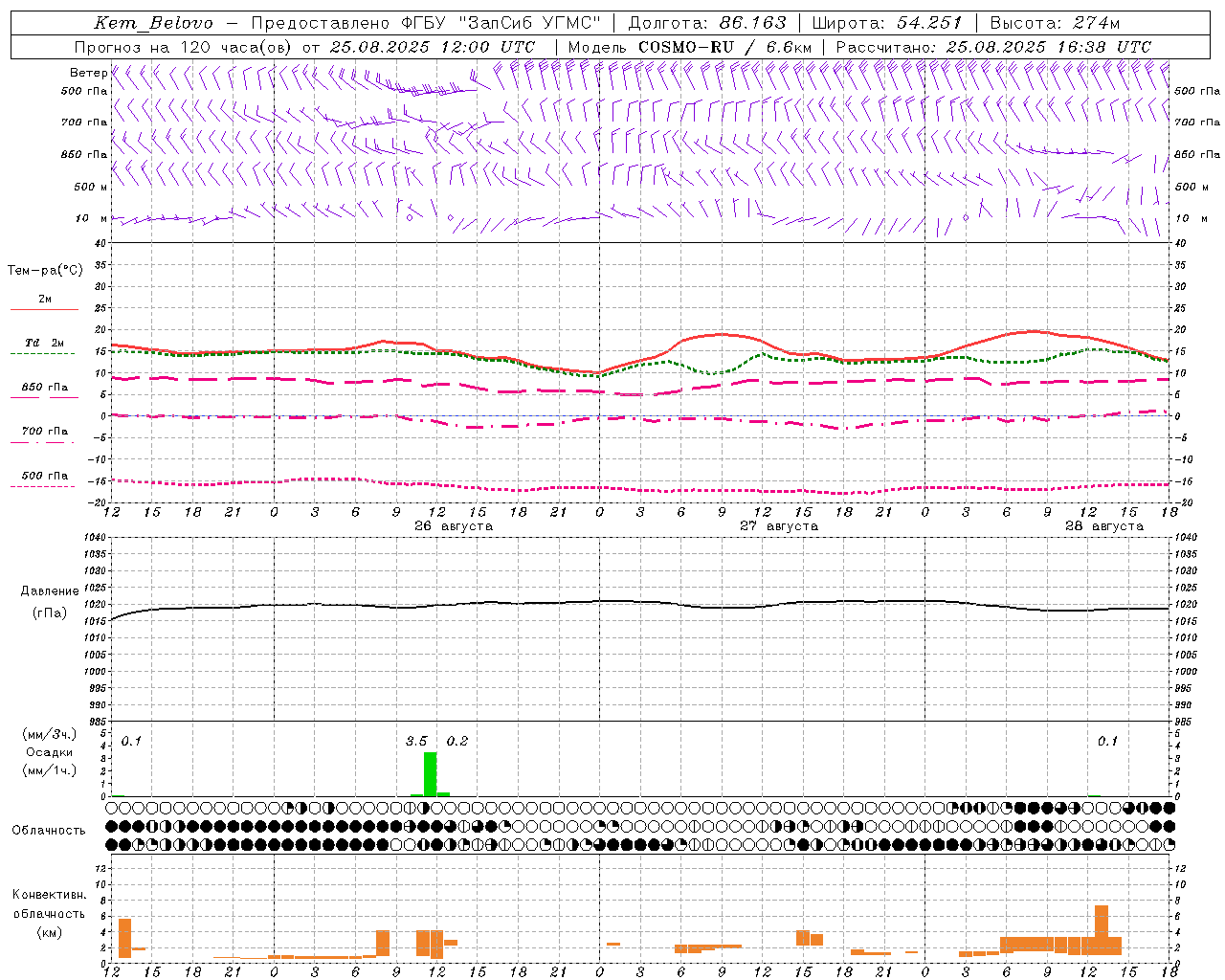Select the 'Td 2м' dew point legend entry
Image resolution: width=1225 pixels, height=980 pixels.
click(45, 343)
